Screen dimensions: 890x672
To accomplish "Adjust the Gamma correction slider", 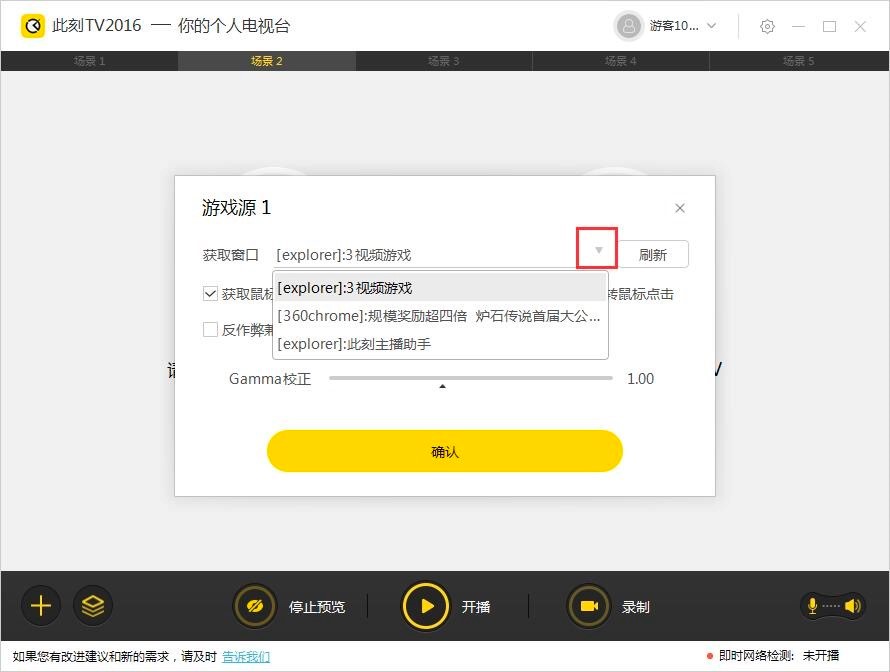I will pos(442,378).
